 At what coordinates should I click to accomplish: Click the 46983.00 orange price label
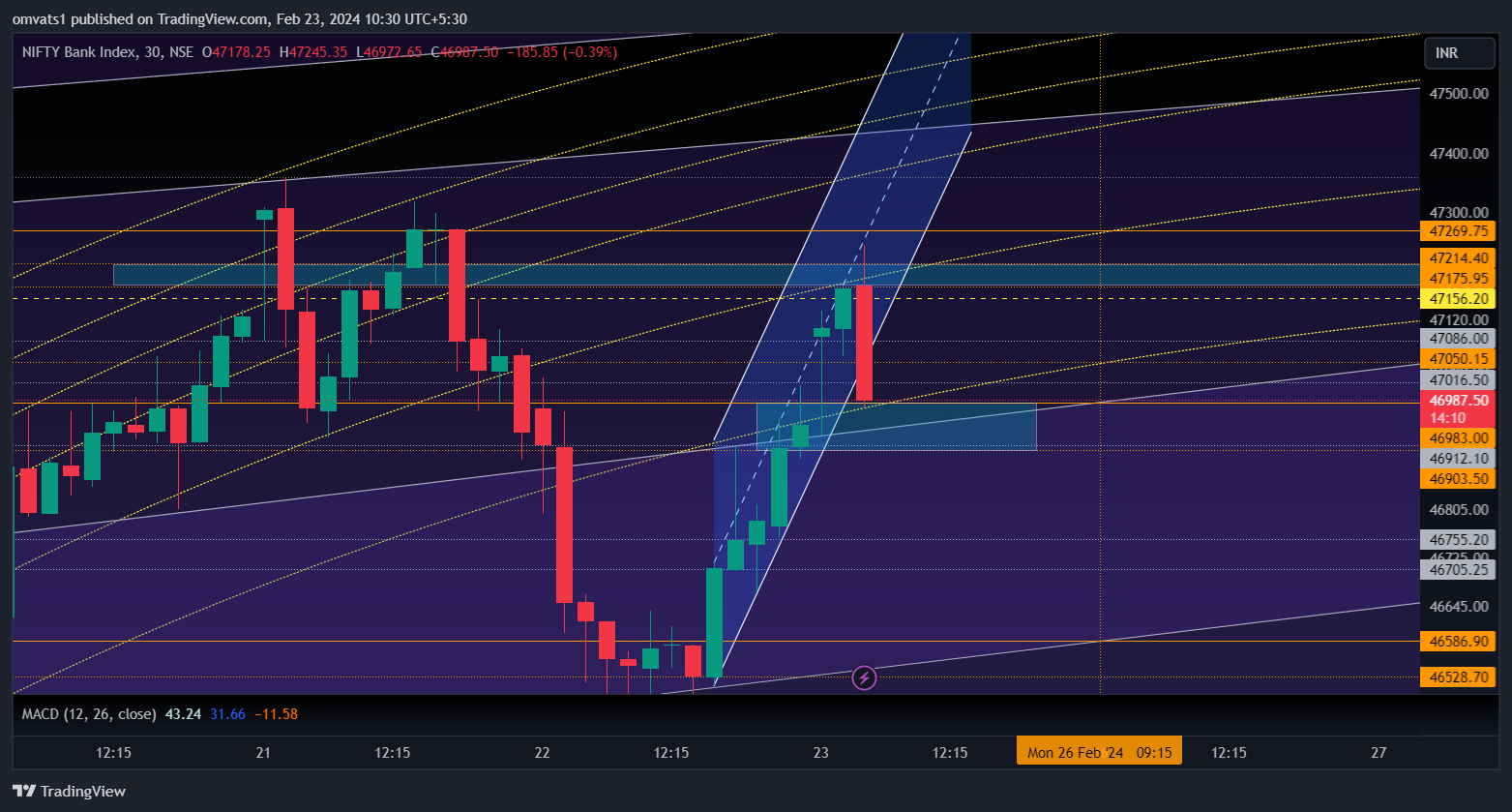pyautogui.click(x=1458, y=438)
